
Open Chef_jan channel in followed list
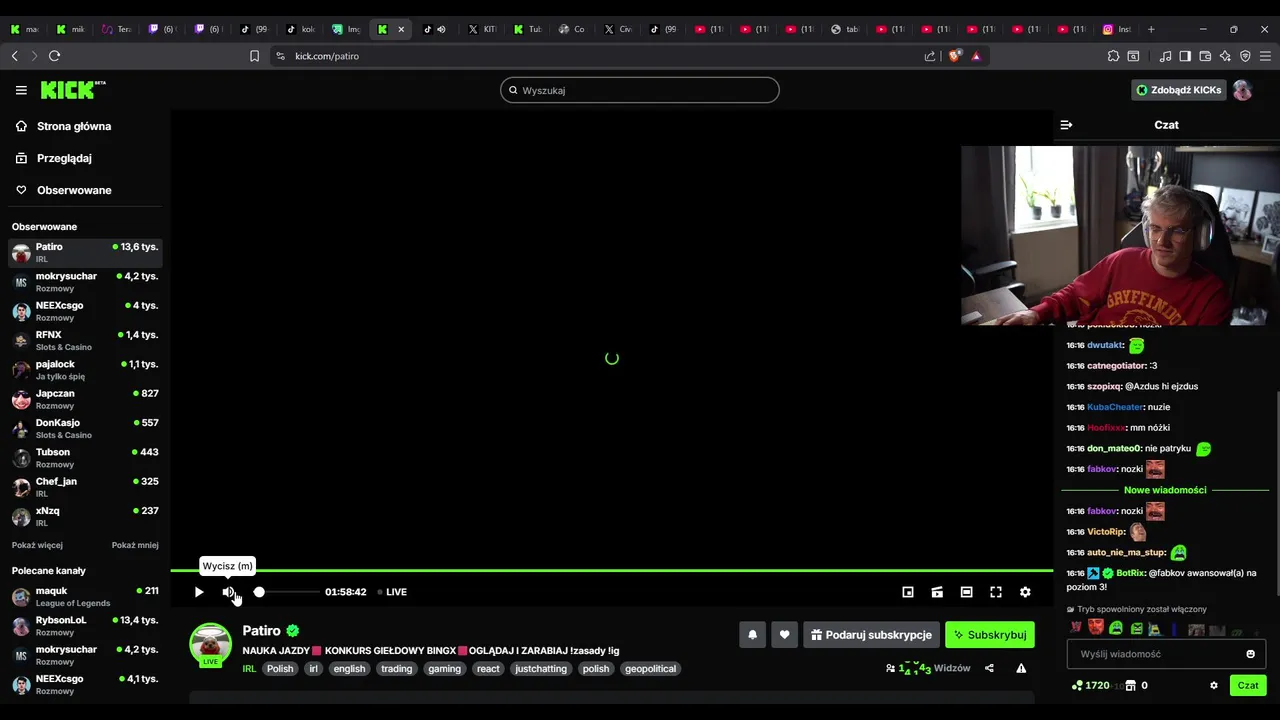pos(86,487)
